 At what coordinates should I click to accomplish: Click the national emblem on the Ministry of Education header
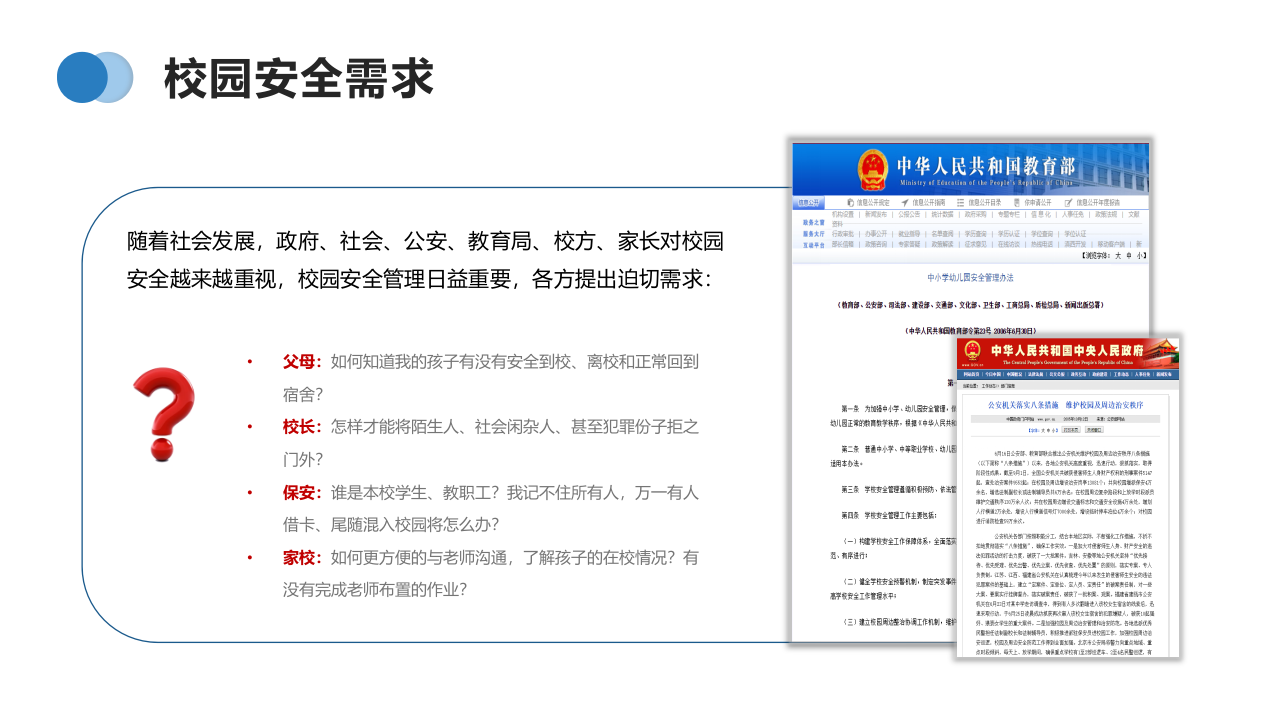[x=875, y=170]
